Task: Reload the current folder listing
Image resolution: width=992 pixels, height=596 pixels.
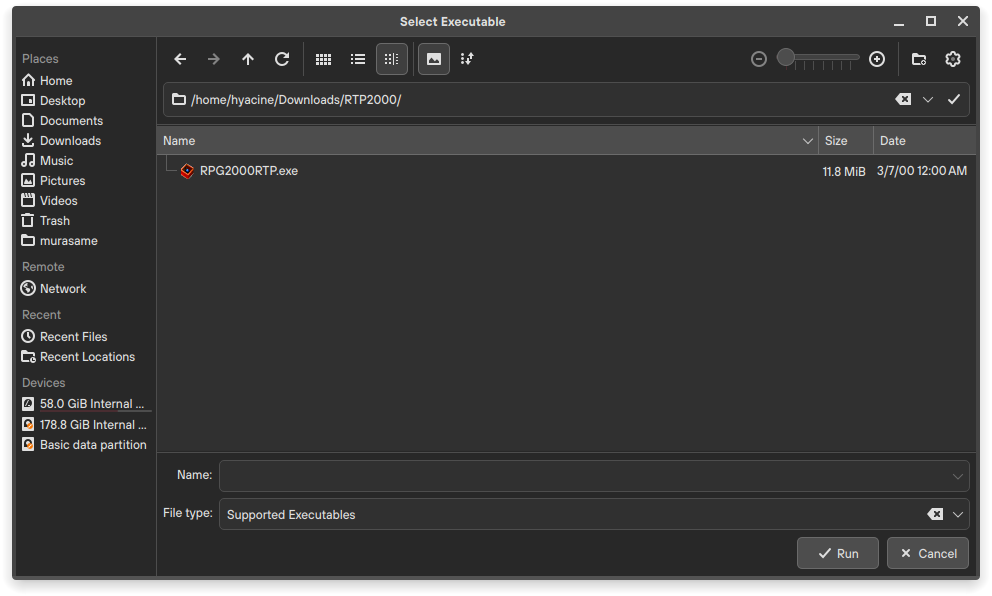Action: pos(282,59)
